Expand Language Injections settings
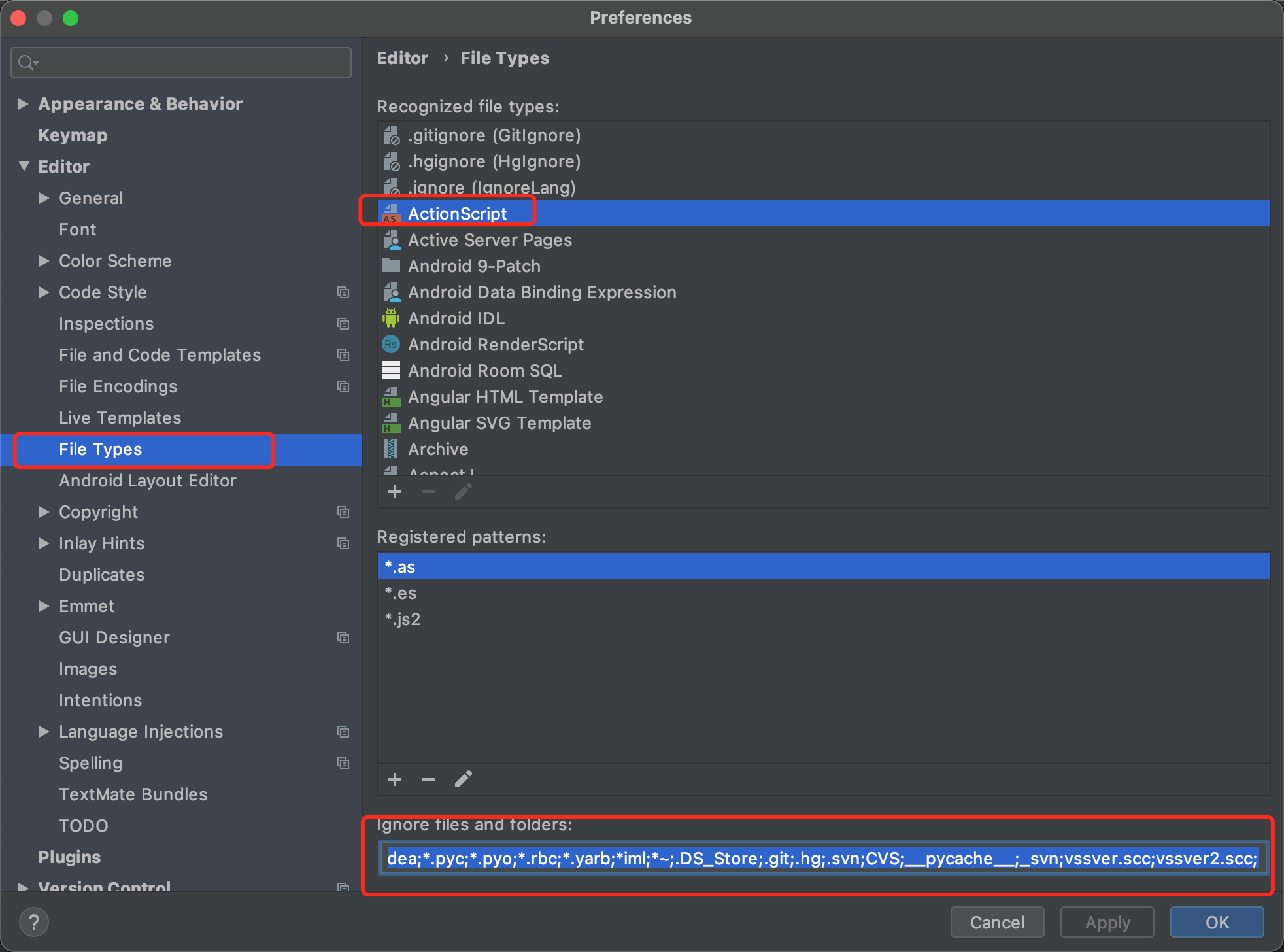 pyautogui.click(x=44, y=732)
